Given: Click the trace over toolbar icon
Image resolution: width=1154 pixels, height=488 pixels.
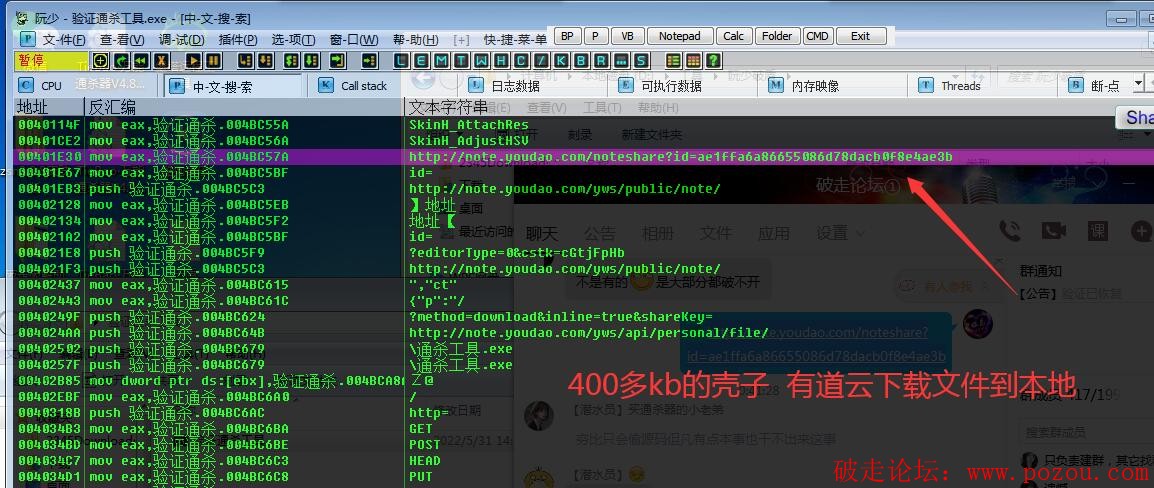Looking at the screenshot, I should coord(311,60).
